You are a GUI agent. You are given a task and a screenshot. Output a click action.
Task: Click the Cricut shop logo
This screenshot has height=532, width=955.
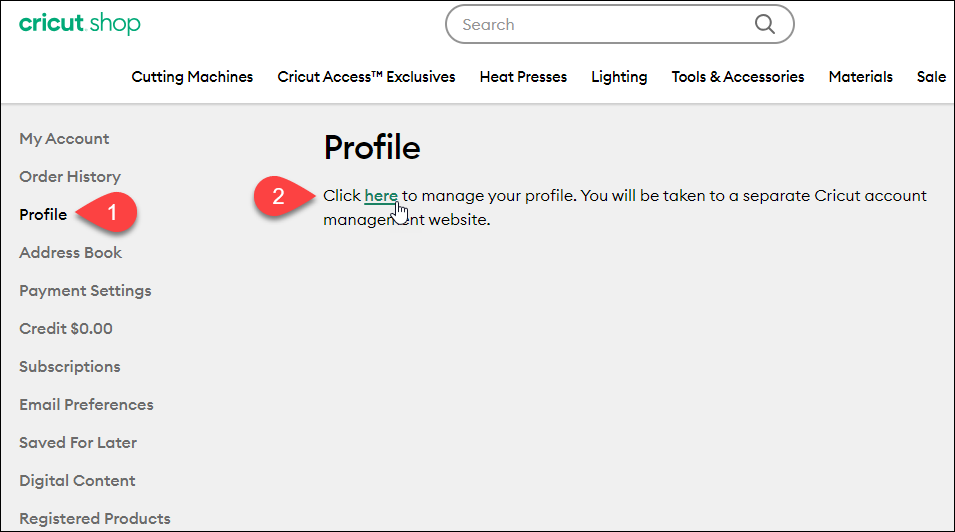click(x=80, y=24)
